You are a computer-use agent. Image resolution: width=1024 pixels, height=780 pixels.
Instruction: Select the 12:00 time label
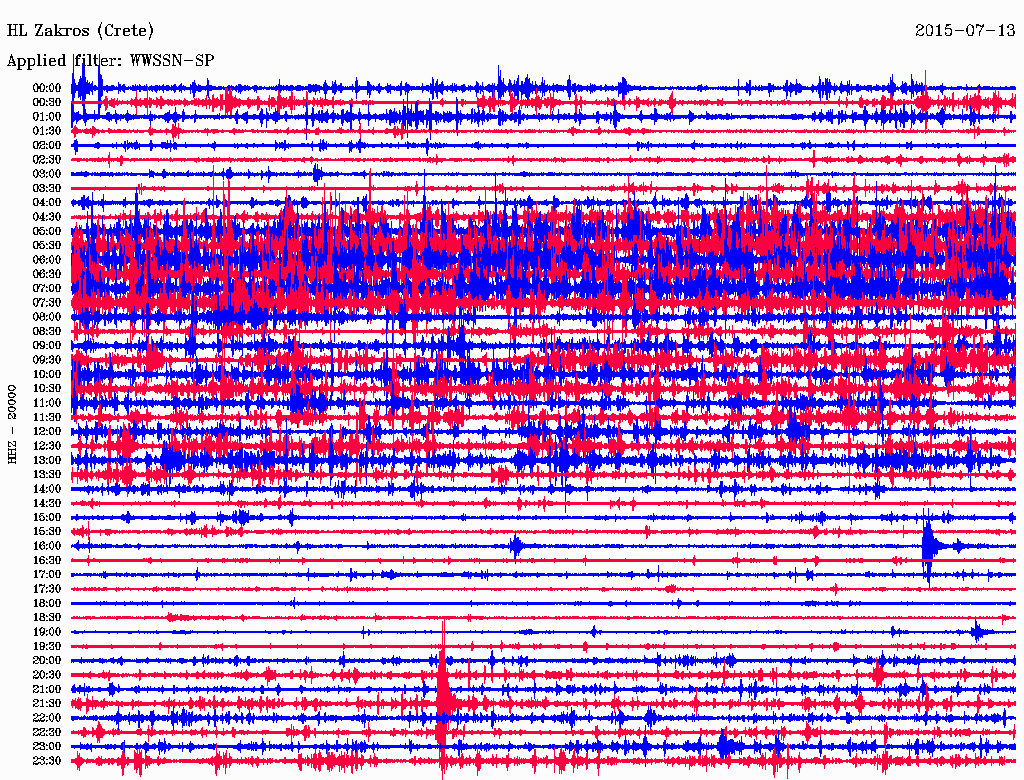[47, 431]
